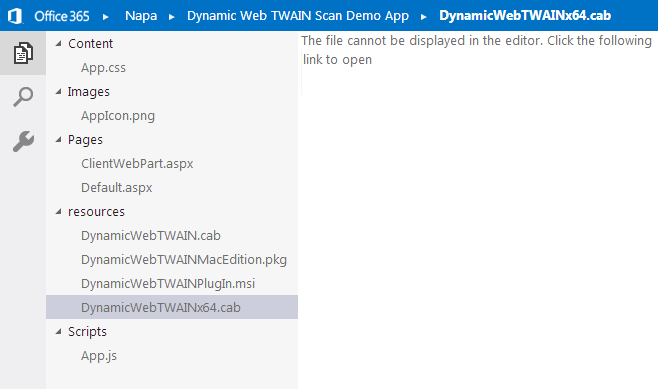Click the arrow after Napa breadcrumb
658x389 pixels.
tap(171, 17)
